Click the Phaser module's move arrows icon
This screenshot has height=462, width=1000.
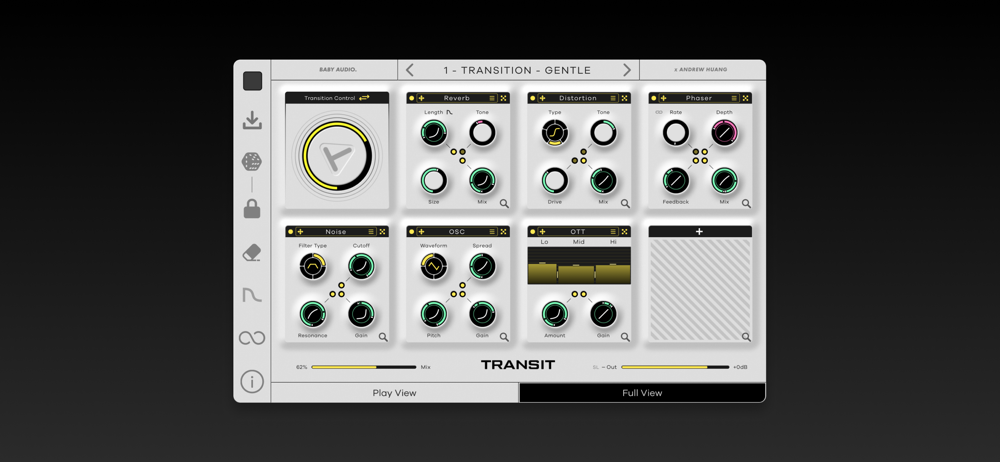pos(663,98)
